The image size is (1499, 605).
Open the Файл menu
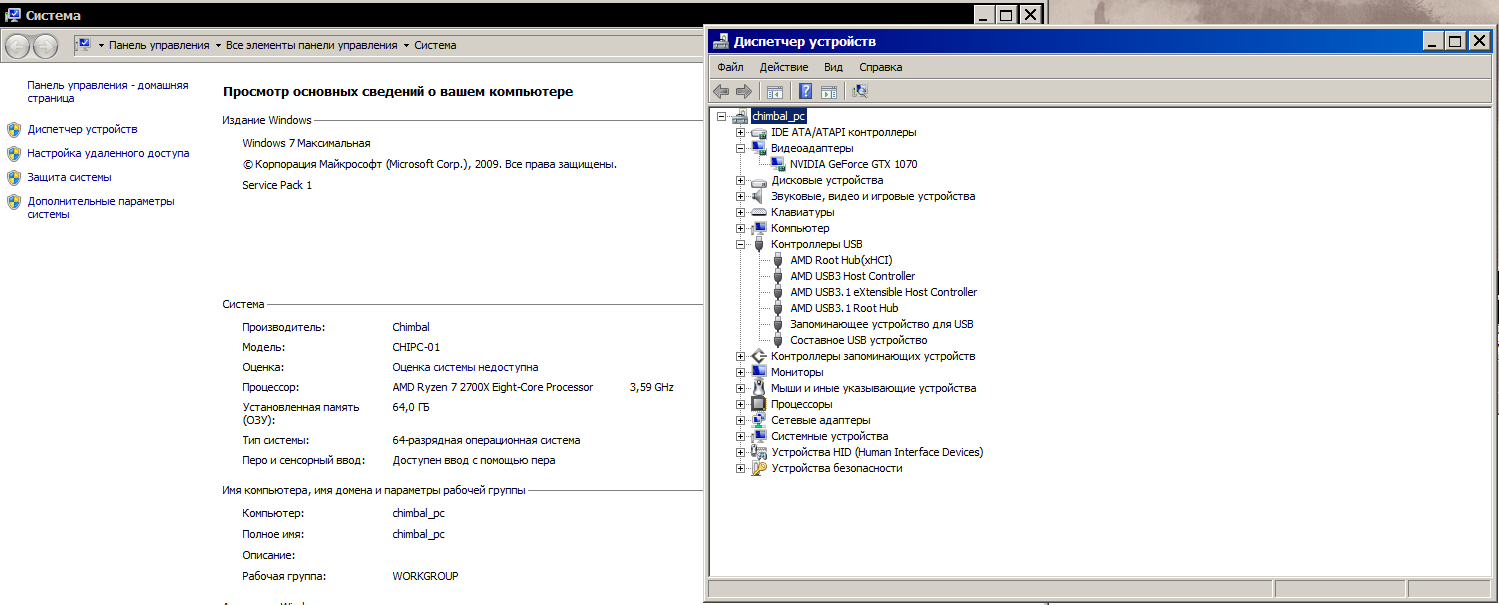730,67
